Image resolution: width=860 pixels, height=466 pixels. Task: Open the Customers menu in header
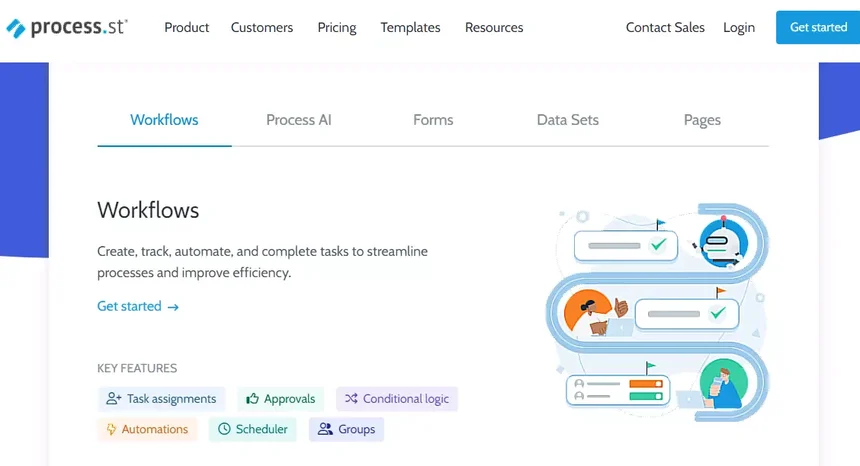(x=262, y=28)
